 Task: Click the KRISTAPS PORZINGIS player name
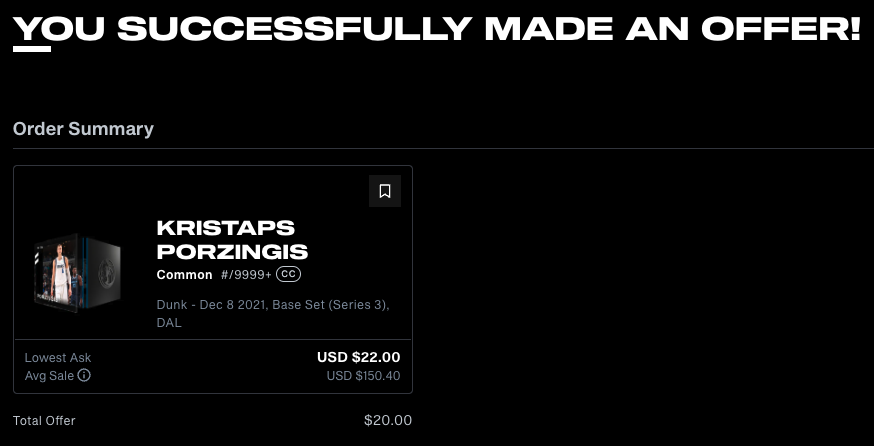click(x=232, y=240)
